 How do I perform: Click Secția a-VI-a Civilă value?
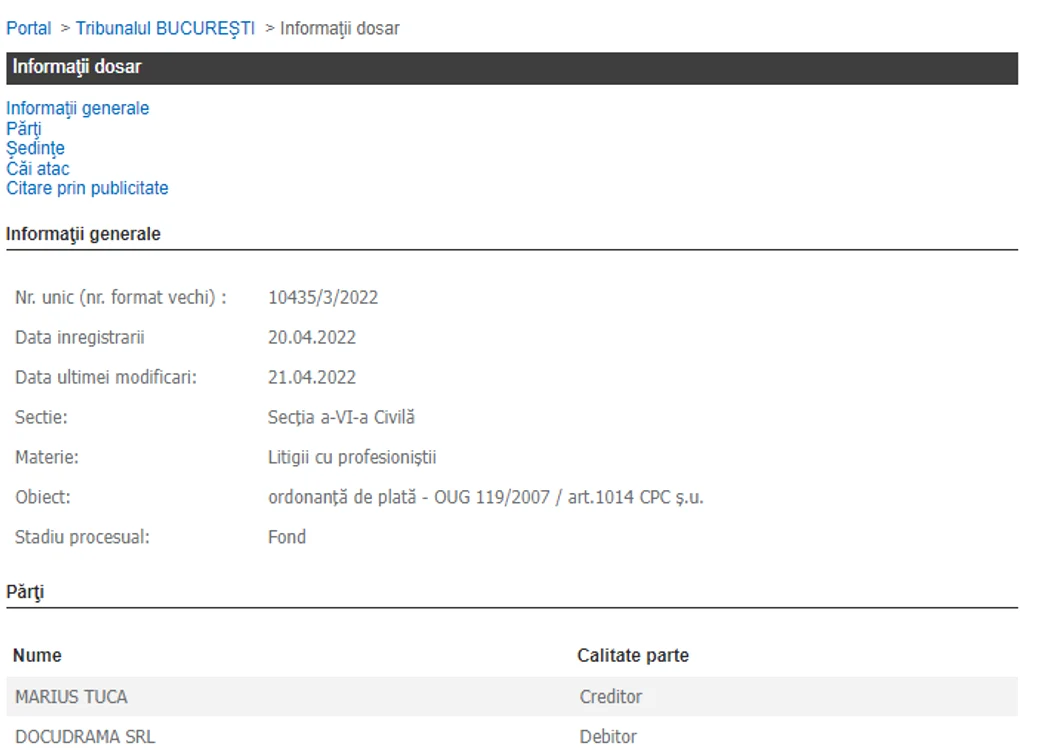pyautogui.click(x=341, y=417)
